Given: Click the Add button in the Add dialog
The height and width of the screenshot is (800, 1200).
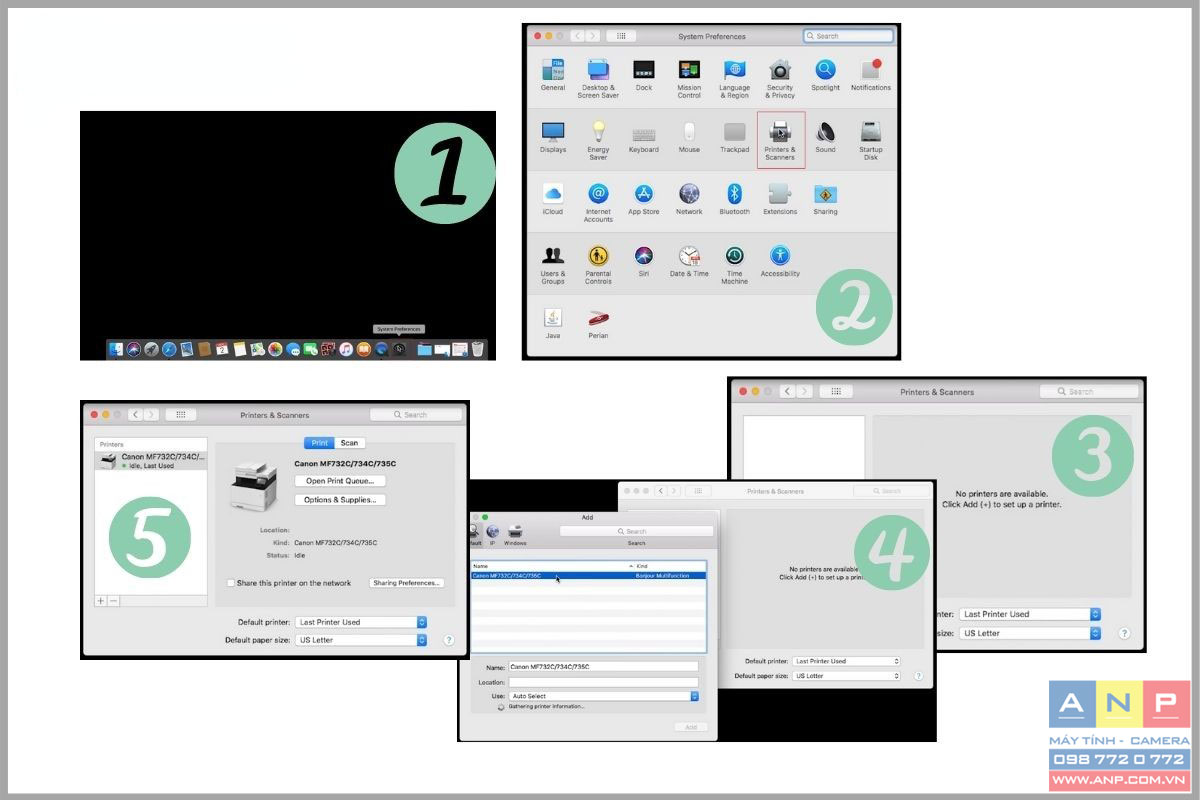Looking at the screenshot, I should [x=691, y=727].
